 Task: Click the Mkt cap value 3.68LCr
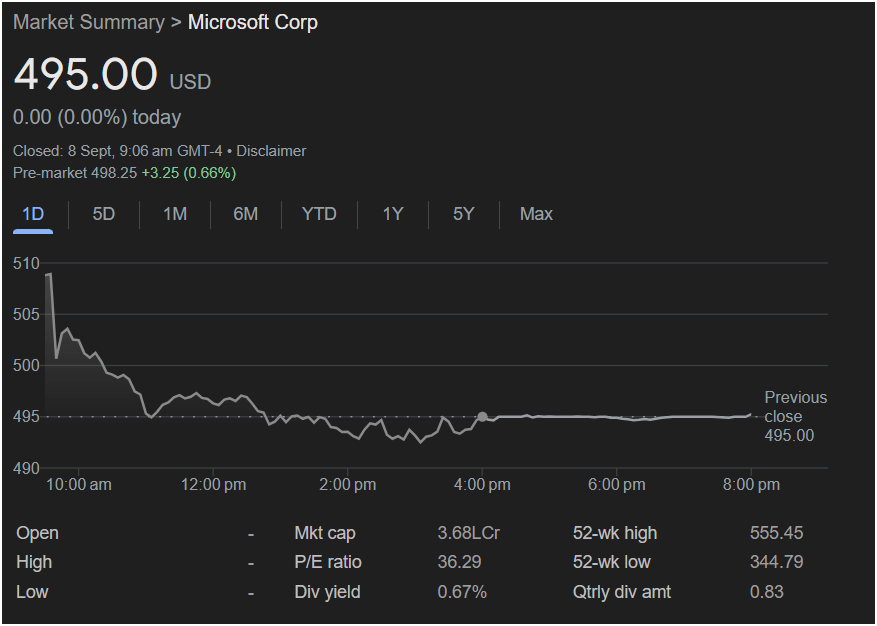point(468,533)
